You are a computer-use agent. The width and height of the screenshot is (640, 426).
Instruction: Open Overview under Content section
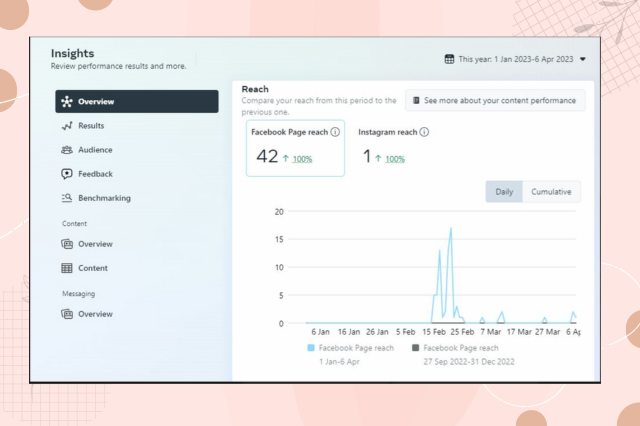coord(96,244)
